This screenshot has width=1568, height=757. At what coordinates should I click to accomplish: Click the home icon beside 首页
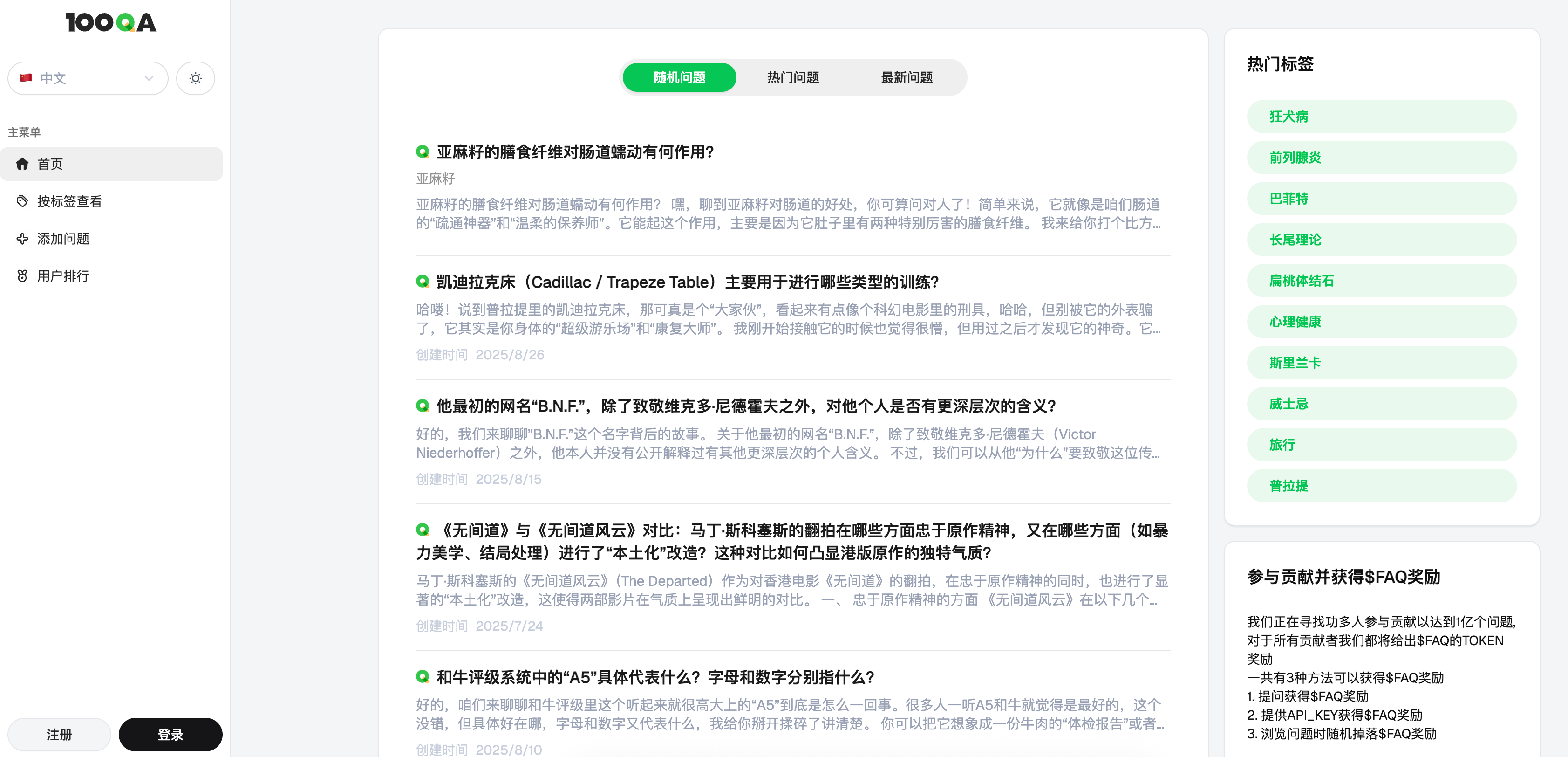[22, 164]
